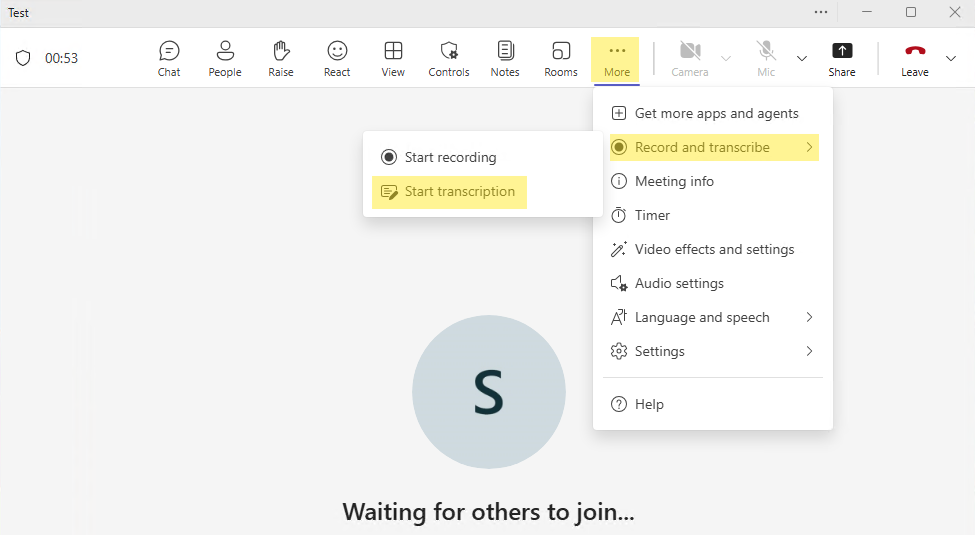The image size is (975, 535).
Task: Click Share screen button
Action: 842,58
